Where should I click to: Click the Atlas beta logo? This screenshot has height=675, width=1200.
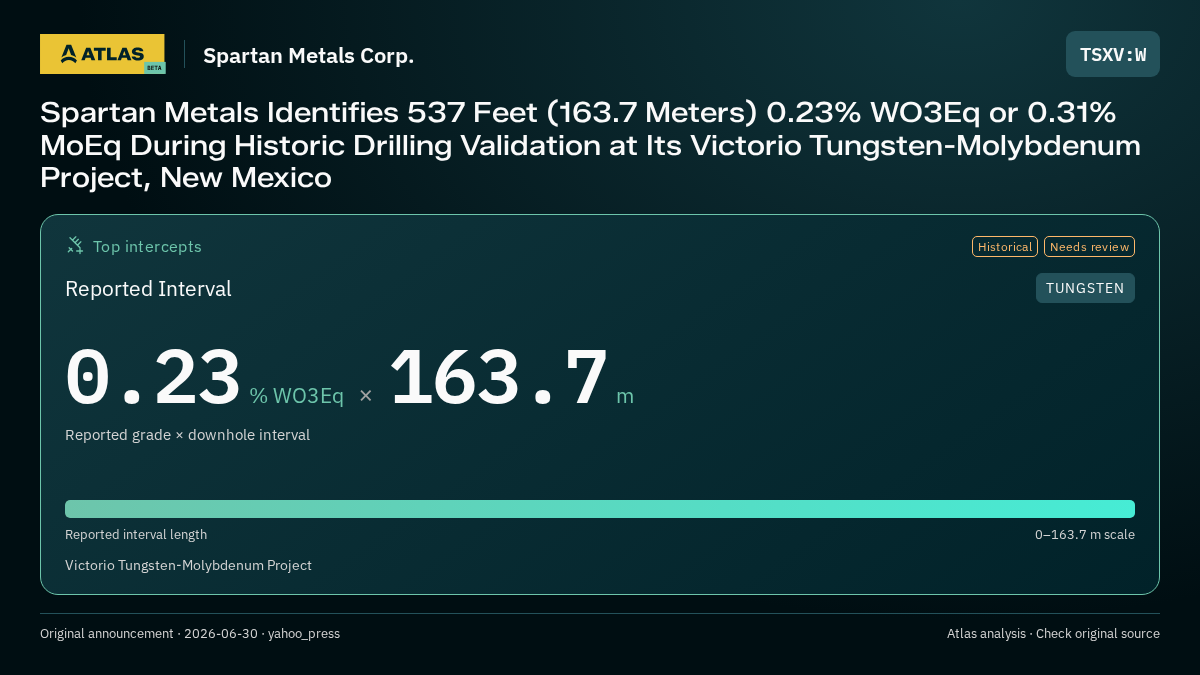(102, 54)
